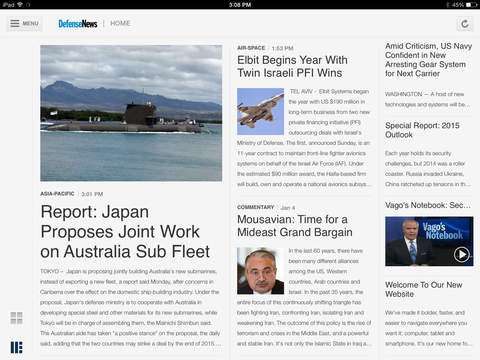The image size is (480, 360).
Task: Play the Vago's Notebook video
Action: pos(462,255)
